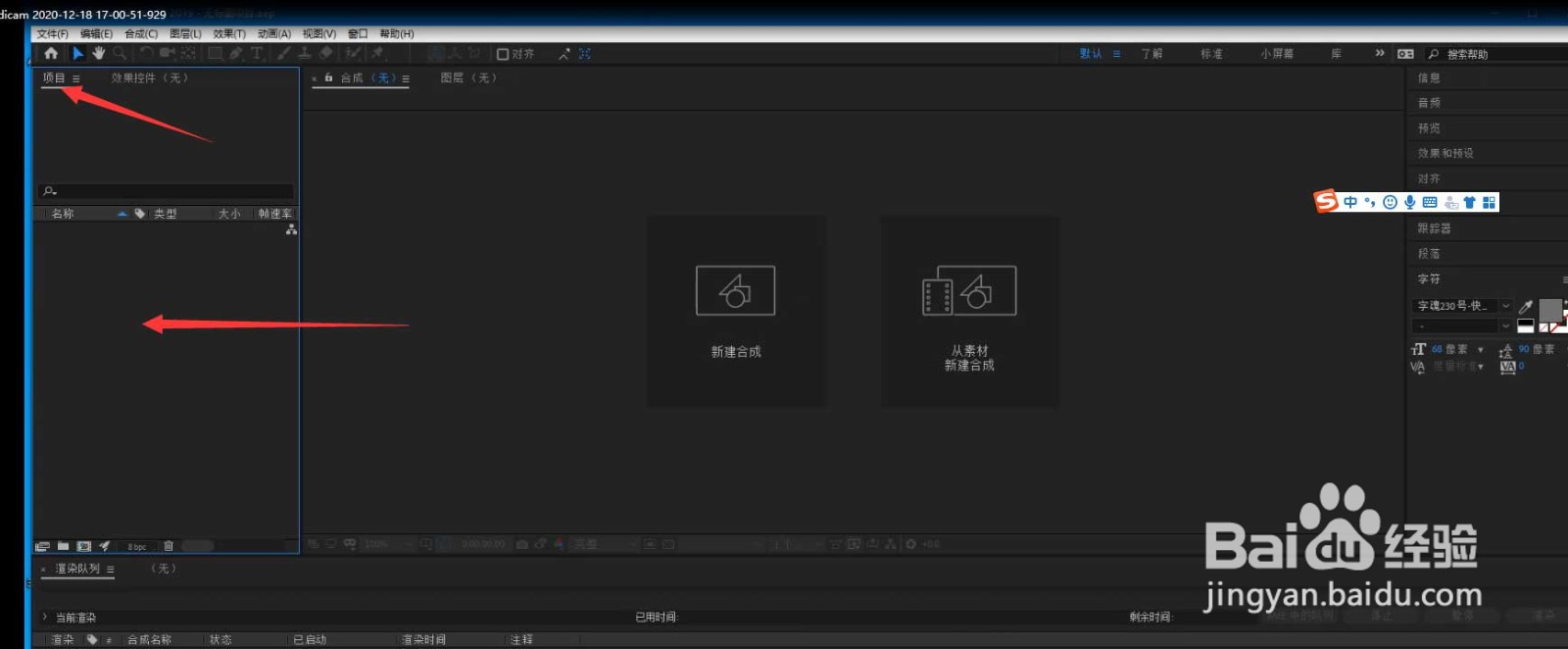1568x649 pixels.
Task: Expand the 当前渲染 section
Action: (x=45, y=617)
